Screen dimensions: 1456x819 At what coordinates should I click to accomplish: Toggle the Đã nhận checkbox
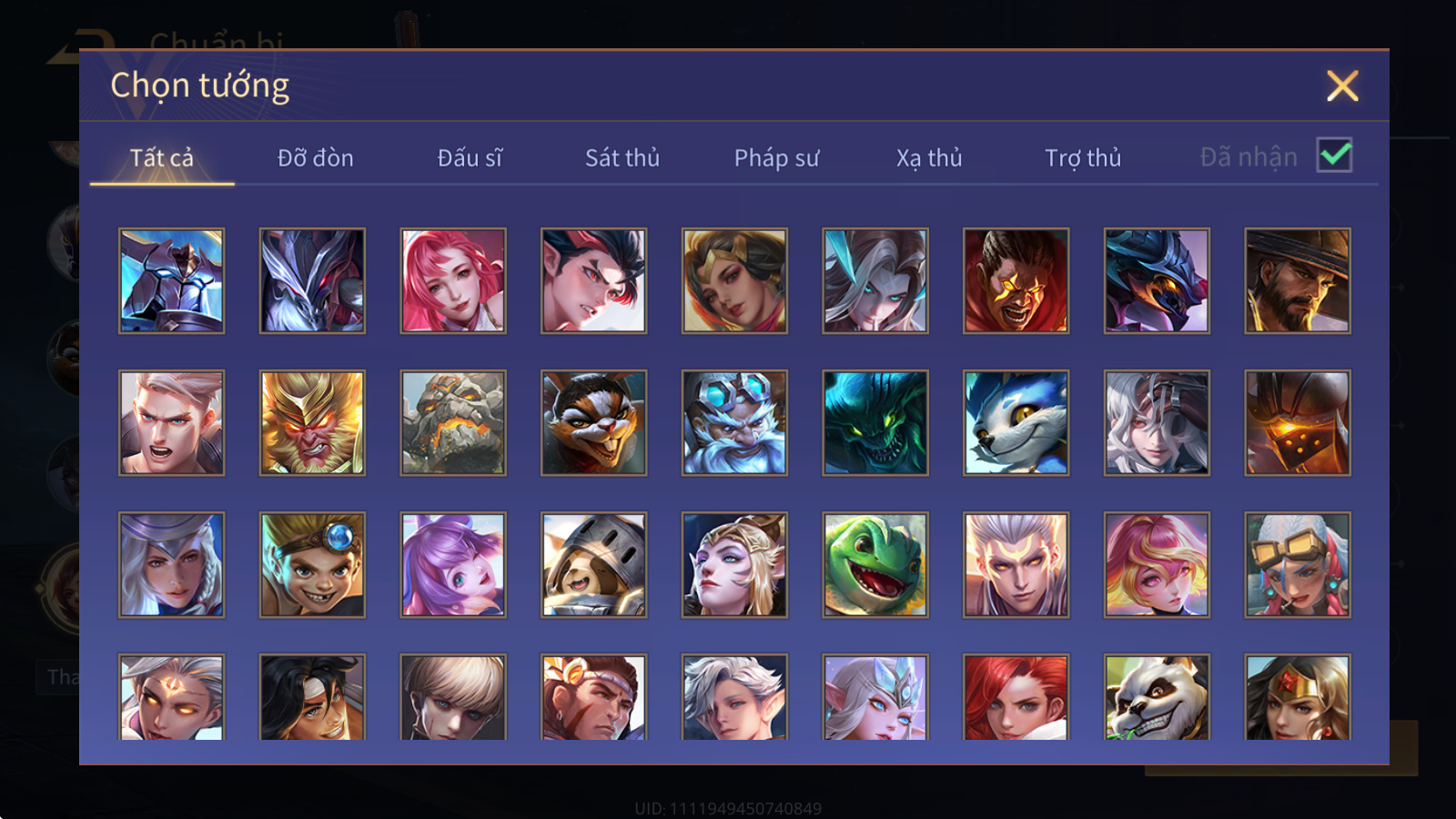point(1335,156)
